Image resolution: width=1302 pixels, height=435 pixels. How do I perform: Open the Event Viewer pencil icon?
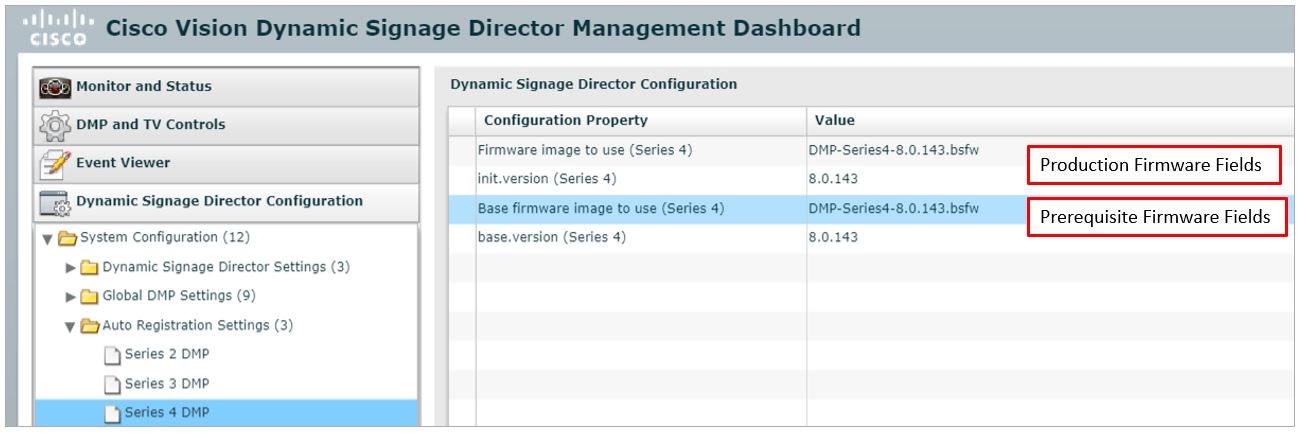[54, 163]
